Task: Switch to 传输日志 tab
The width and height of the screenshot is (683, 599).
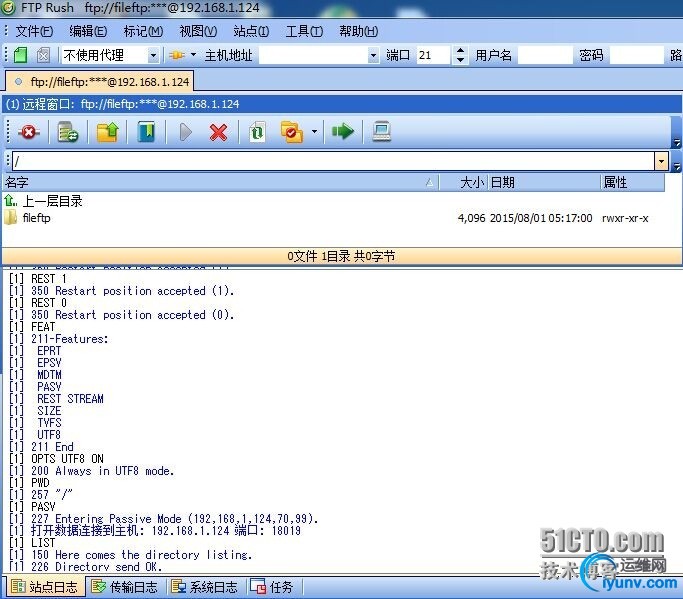Action: [x=124, y=587]
